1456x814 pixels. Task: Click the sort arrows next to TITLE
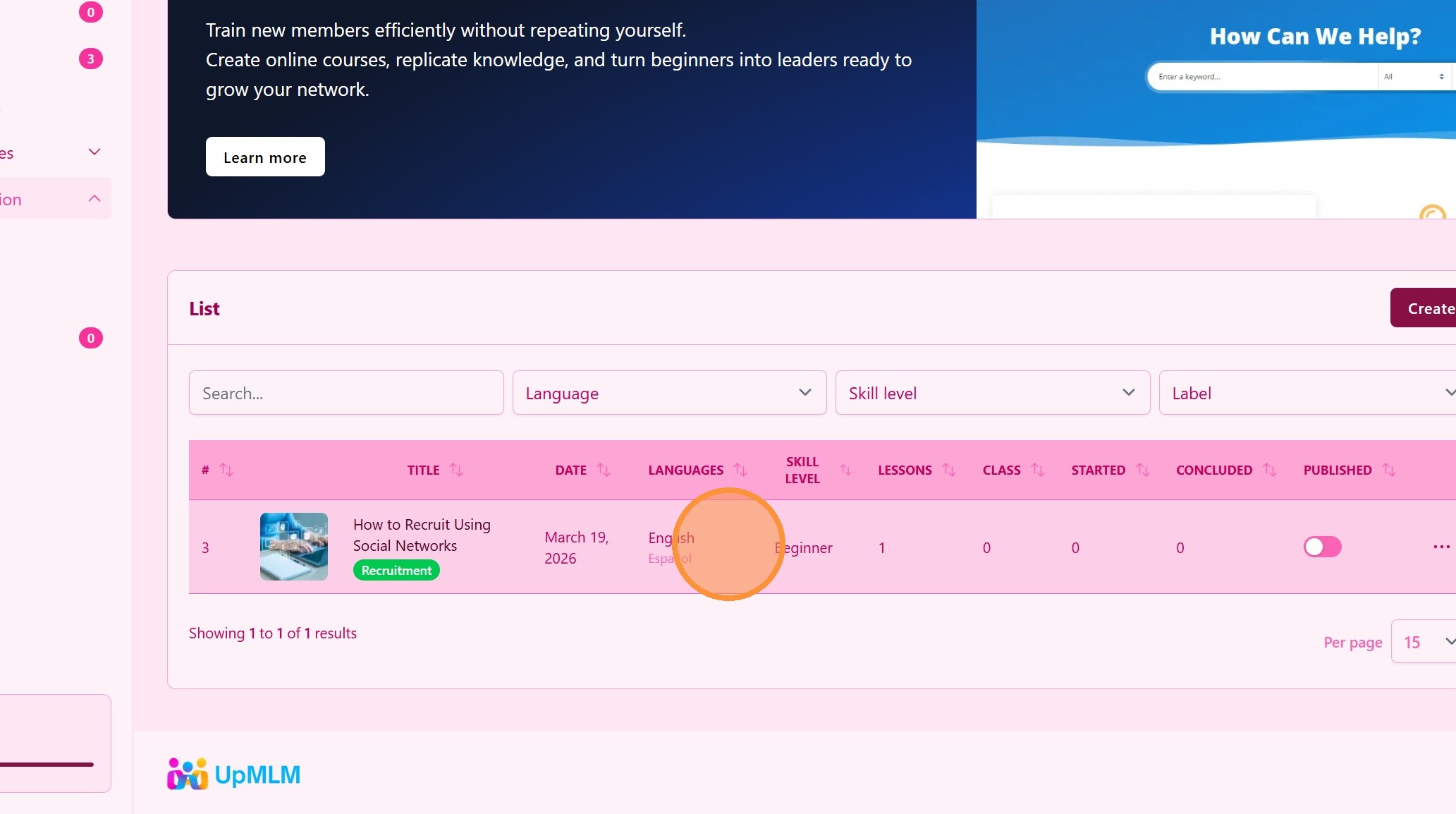click(x=456, y=470)
